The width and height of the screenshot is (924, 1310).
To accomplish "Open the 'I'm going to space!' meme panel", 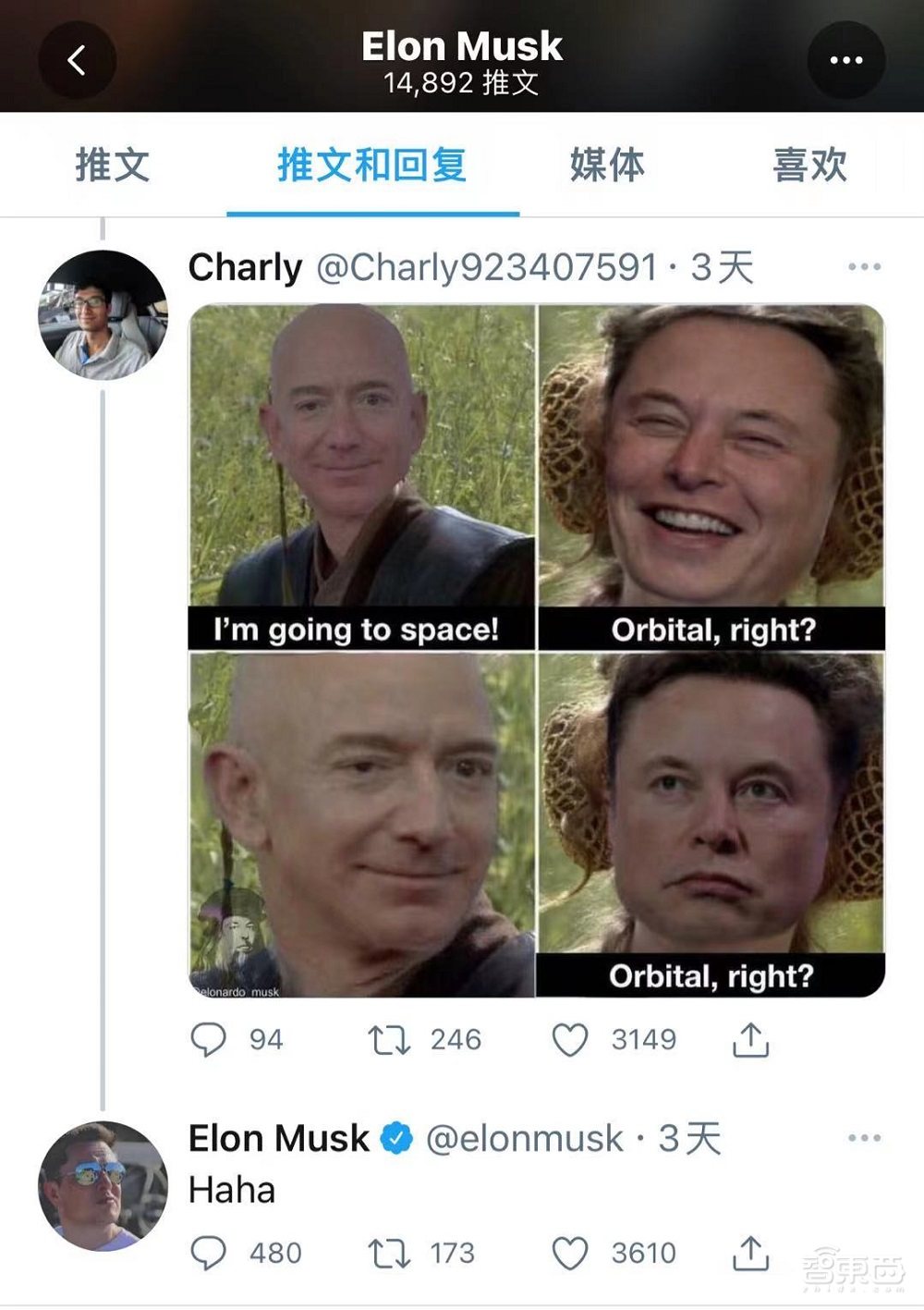I will point(361,476).
